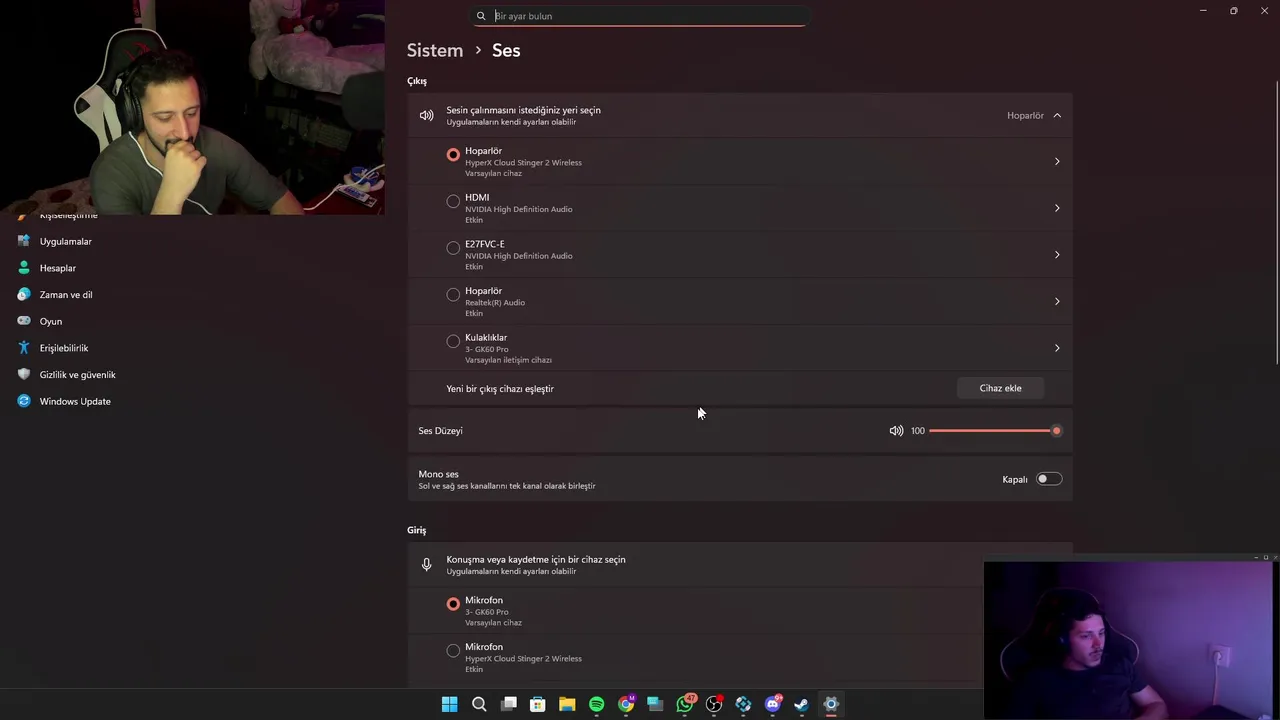Collapse the output device list chevron
Image resolution: width=1280 pixels, height=720 pixels.
point(1057,116)
